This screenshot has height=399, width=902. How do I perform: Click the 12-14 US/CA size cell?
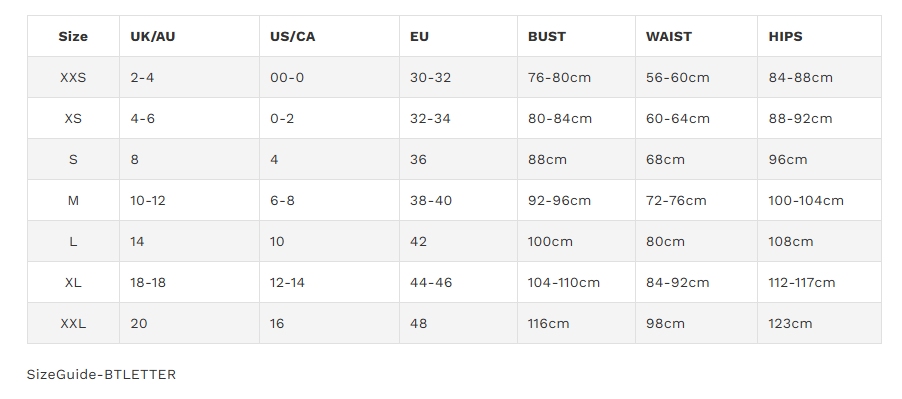(288, 282)
